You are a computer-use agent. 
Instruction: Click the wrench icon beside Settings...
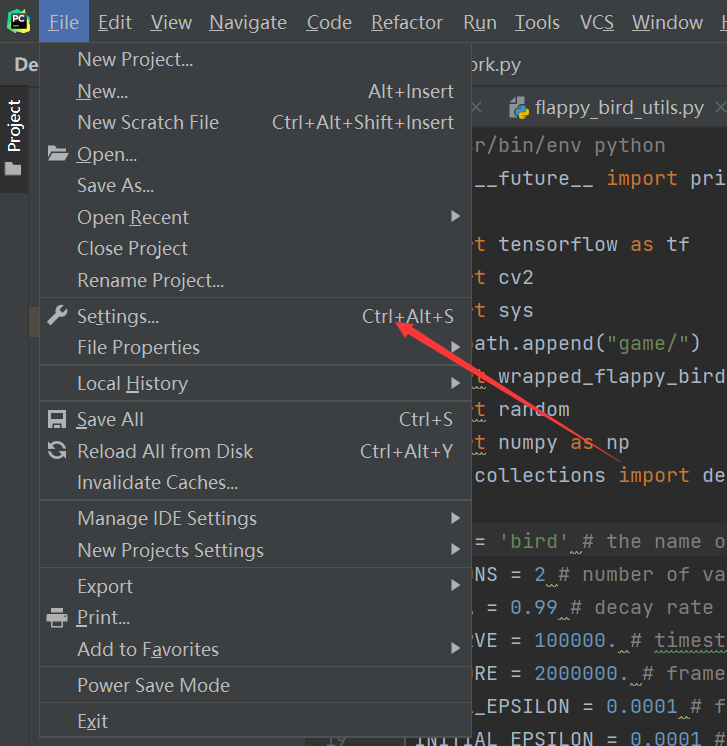tap(58, 315)
